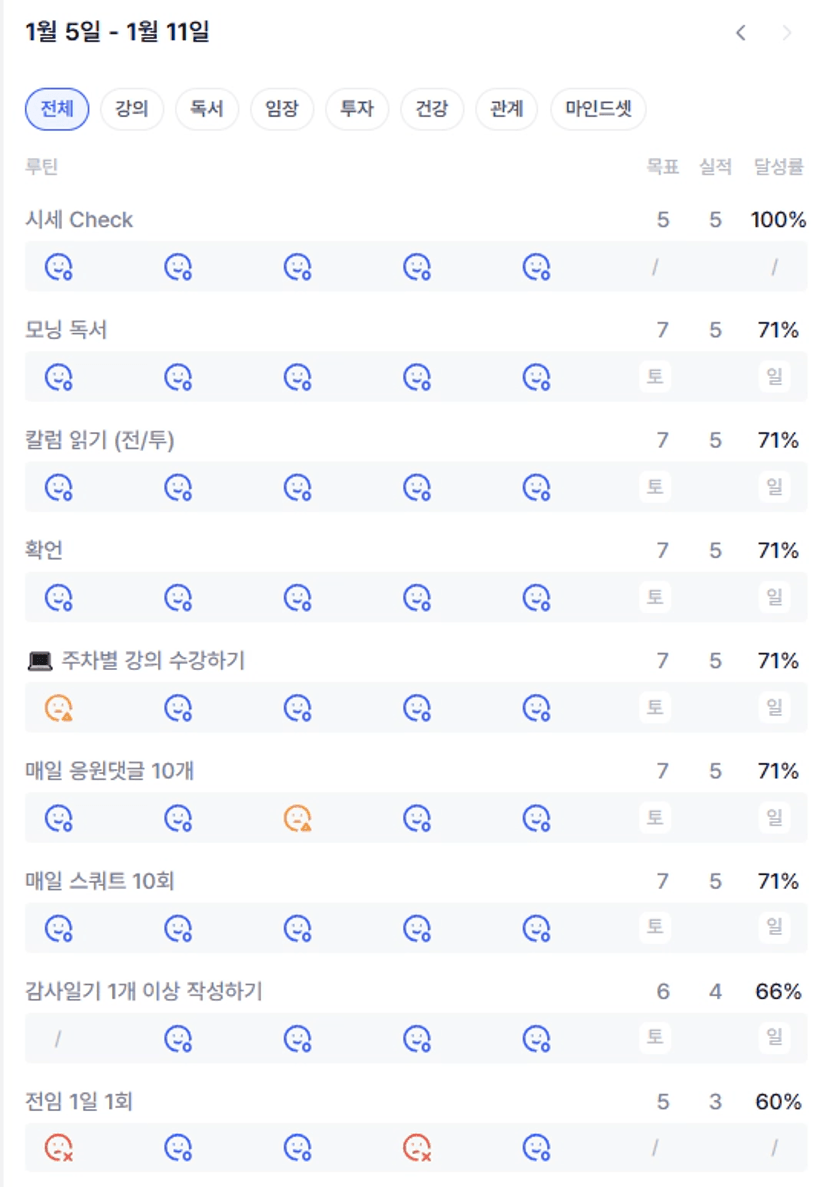The image size is (827, 1187).
Task: Open the 마인드셋 category filter
Action: pyautogui.click(x=598, y=109)
